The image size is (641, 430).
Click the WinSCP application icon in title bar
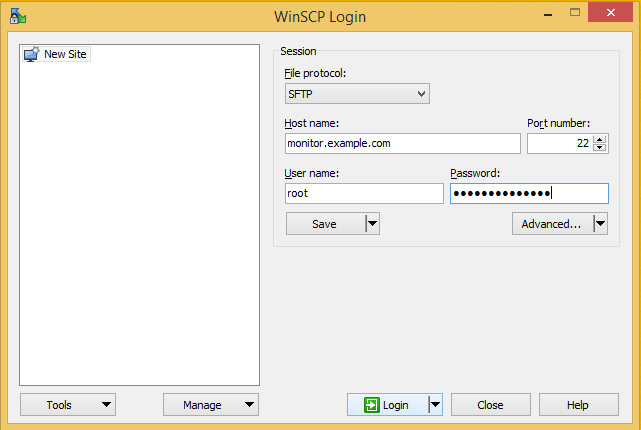[18, 16]
